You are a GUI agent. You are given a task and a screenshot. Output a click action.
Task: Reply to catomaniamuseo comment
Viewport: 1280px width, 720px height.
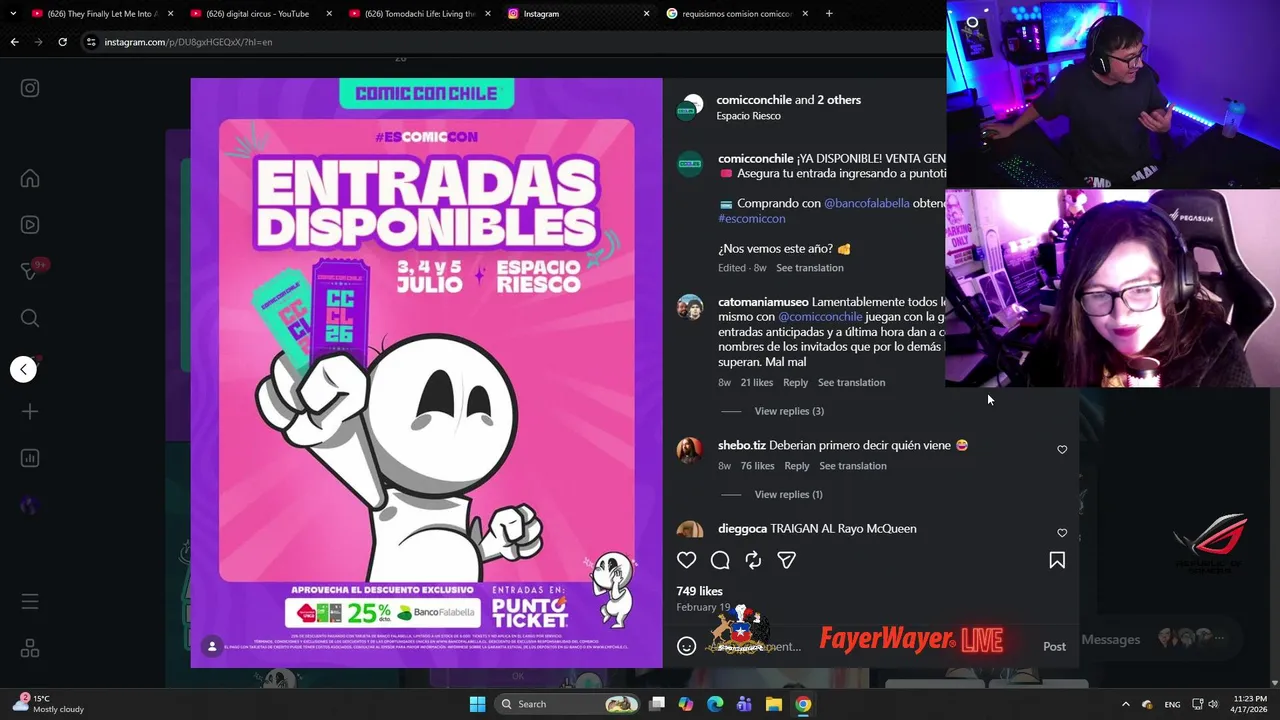pos(795,382)
